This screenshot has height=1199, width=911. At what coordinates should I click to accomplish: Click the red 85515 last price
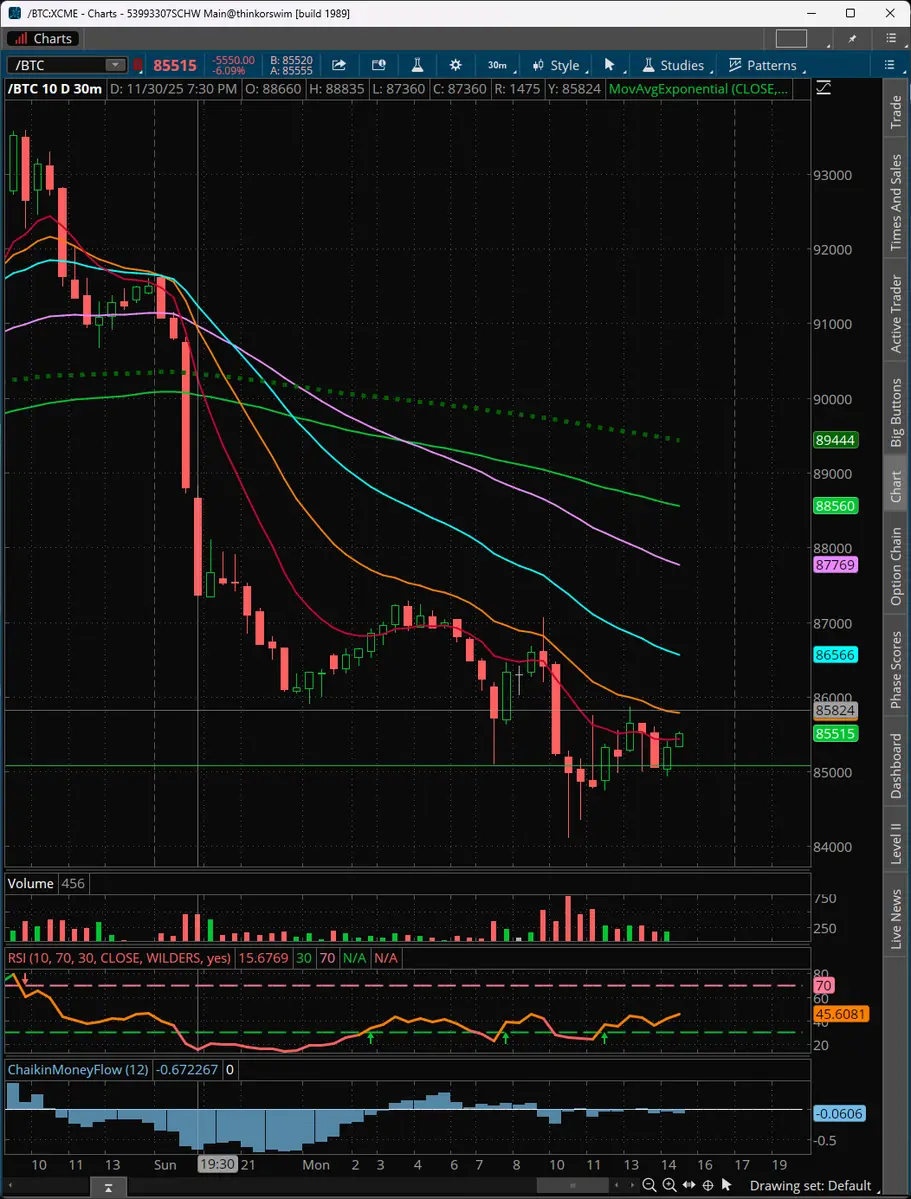[x=175, y=66]
